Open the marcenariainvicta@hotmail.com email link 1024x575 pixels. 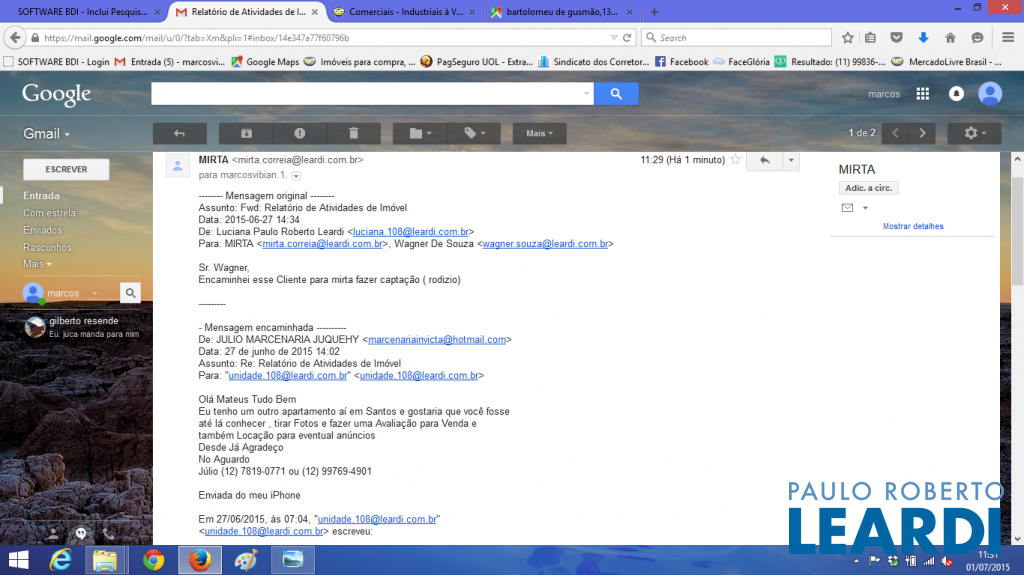(437, 340)
